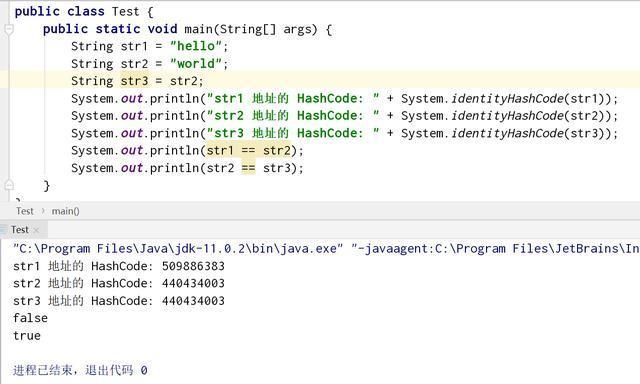Click the main() breadcrumb

pos(65,211)
